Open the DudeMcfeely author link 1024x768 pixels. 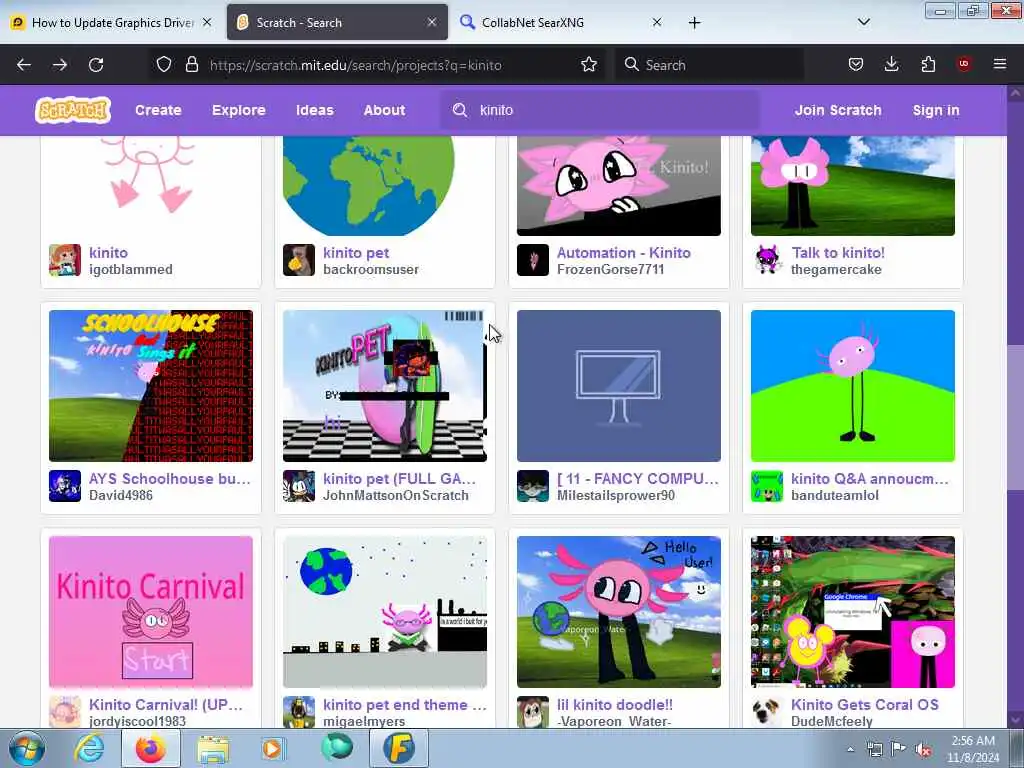pyautogui.click(x=832, y=722)
